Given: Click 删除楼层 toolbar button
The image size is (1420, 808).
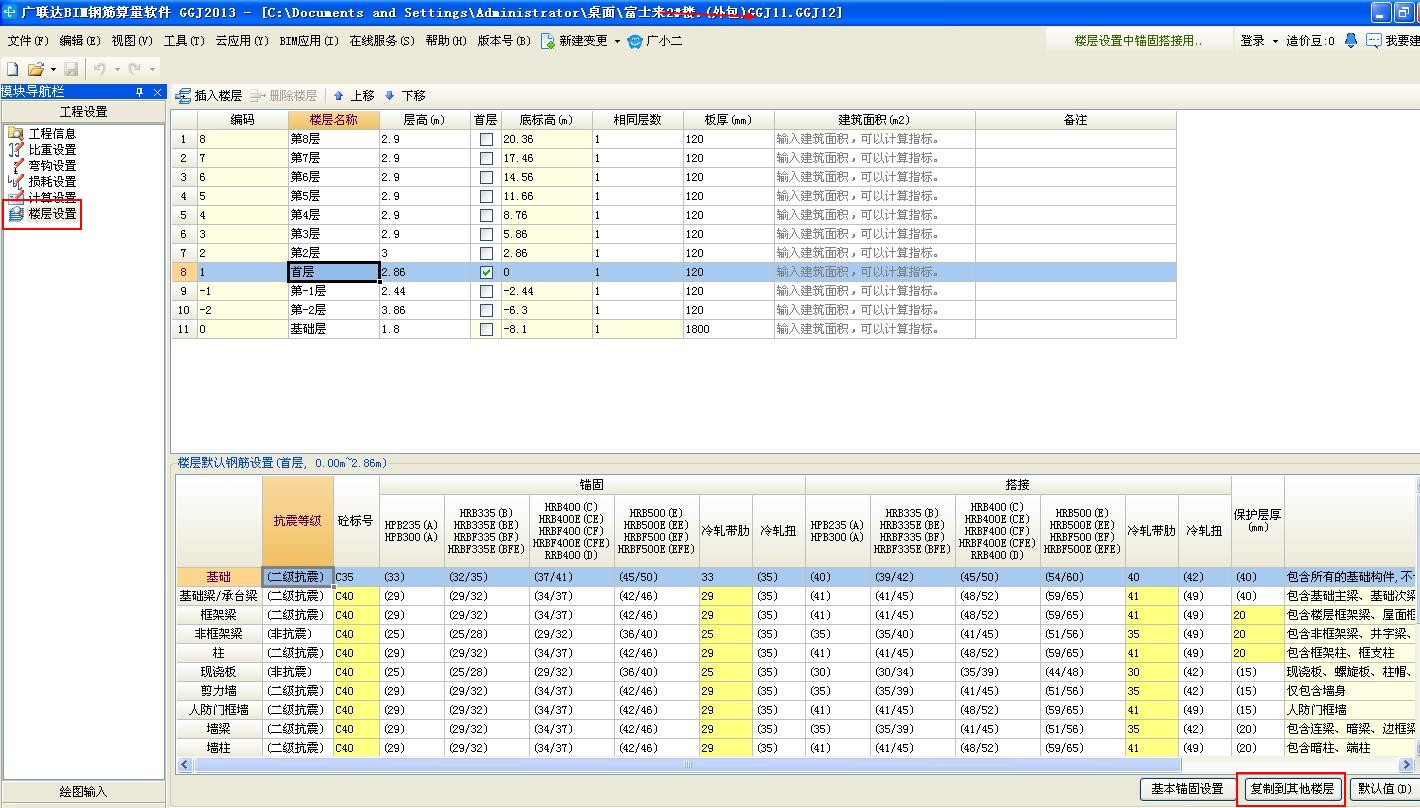Looking at the screenshot, I should tap(283, 96).
